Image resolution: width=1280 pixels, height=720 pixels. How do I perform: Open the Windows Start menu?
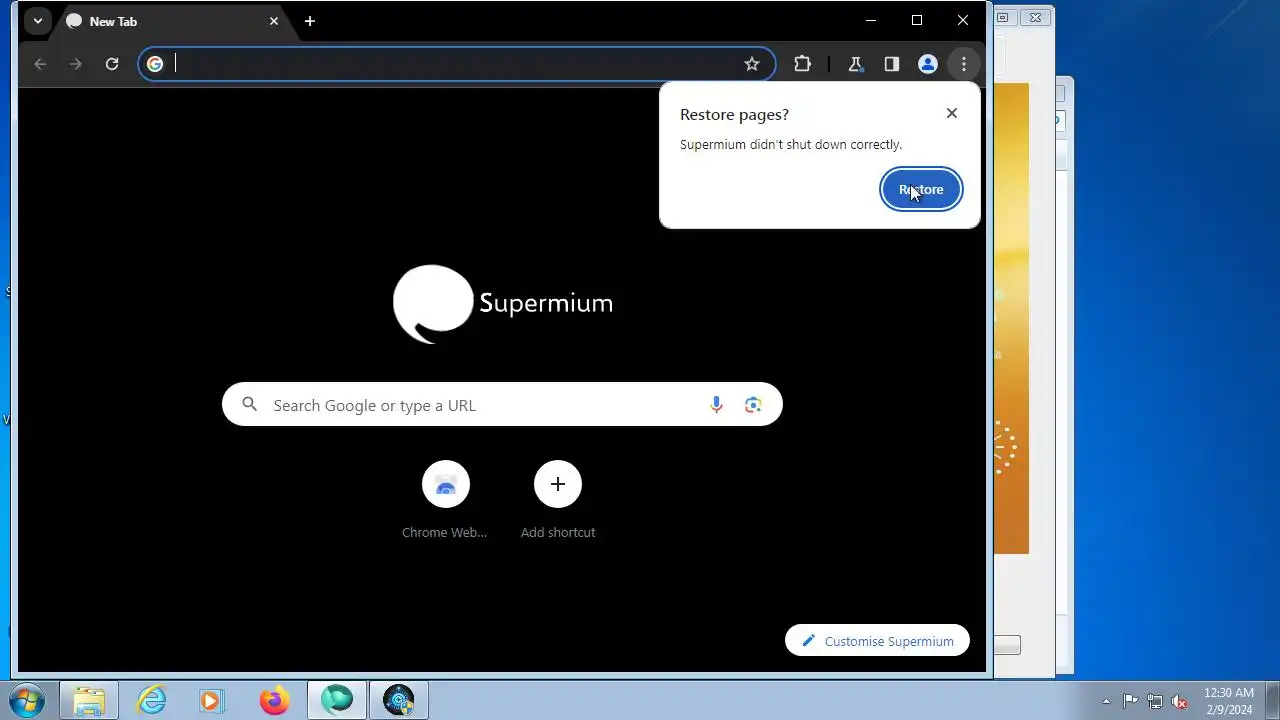[27, 701]
